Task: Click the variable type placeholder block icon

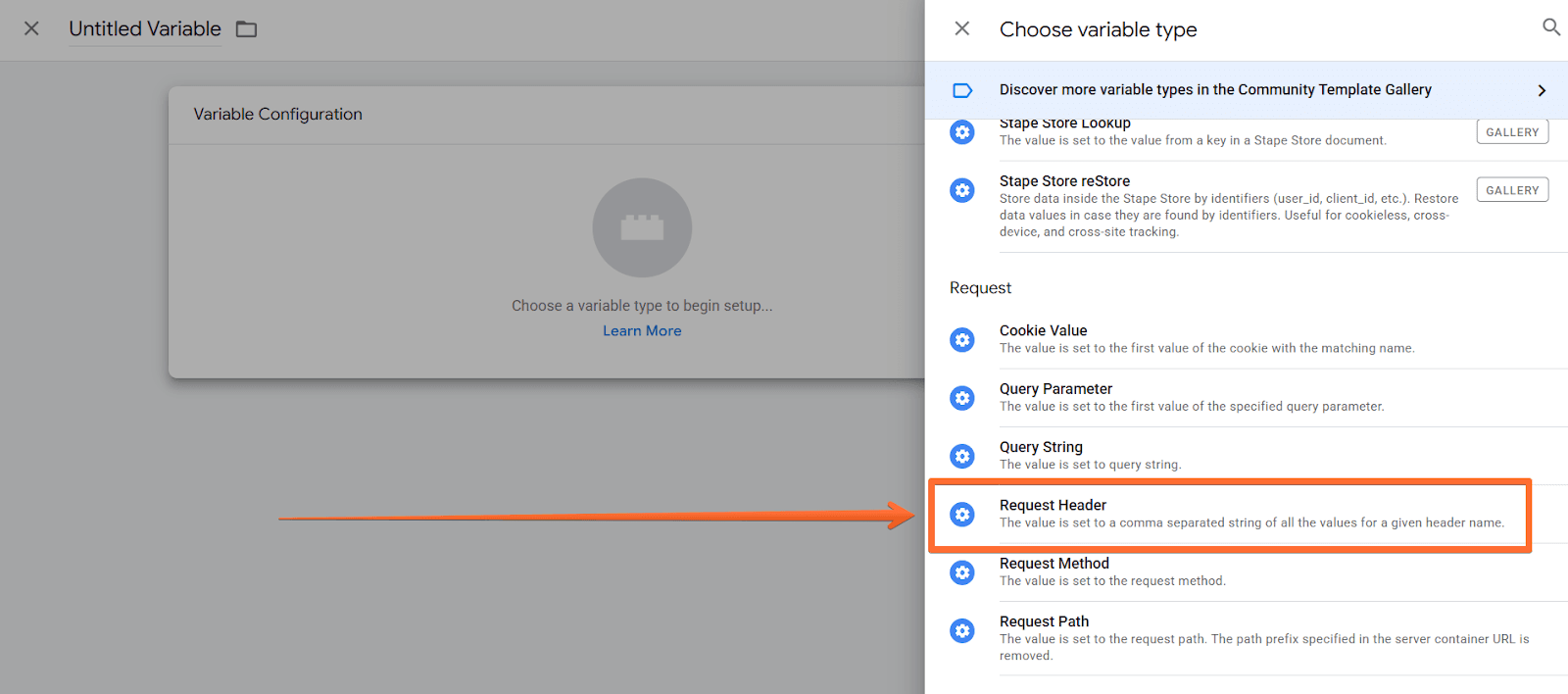Action: pyautogui.click(x=642, y=227)
